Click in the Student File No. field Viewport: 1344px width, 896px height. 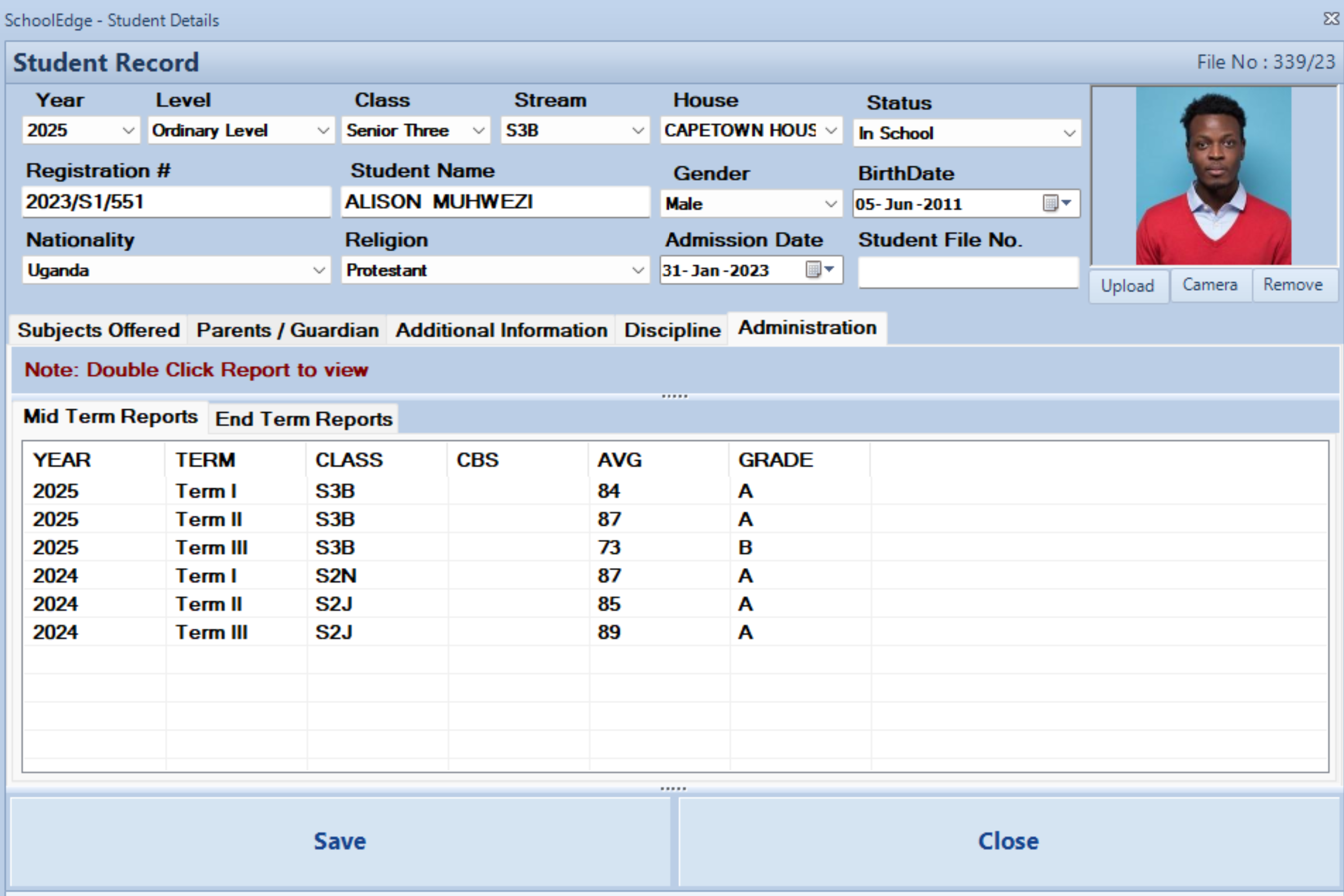pos(967,273)
